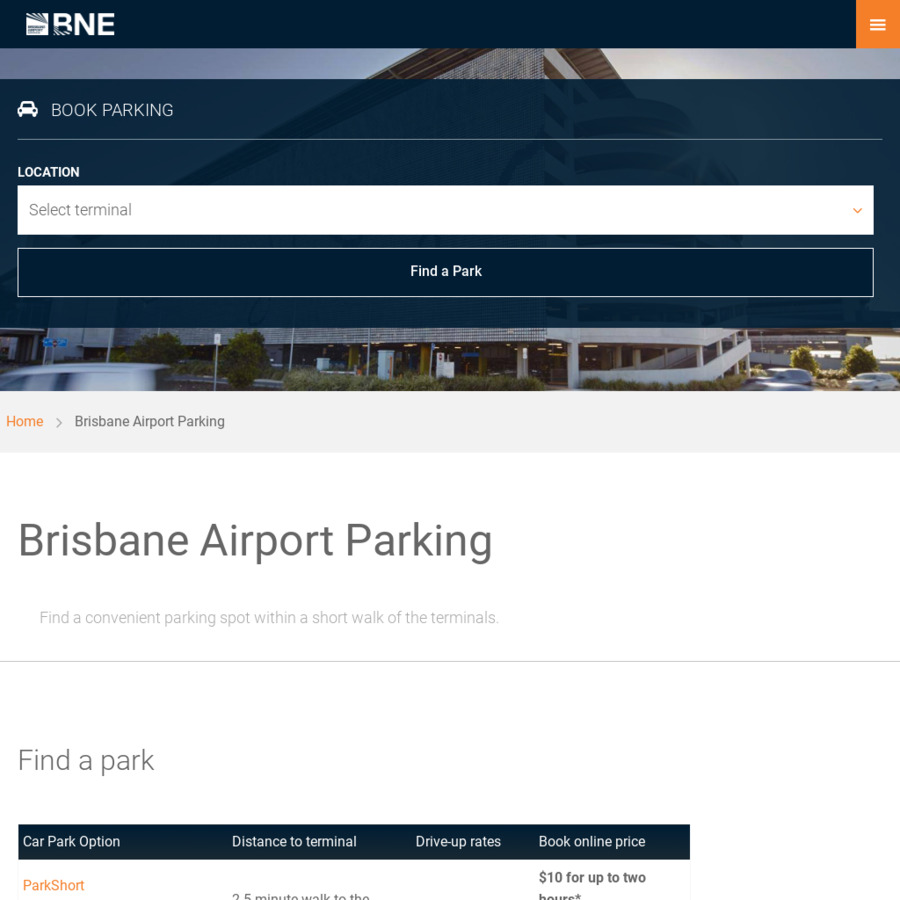Click the BOOK PARKING section title
The image size is (900, 900).
[112, 110]
